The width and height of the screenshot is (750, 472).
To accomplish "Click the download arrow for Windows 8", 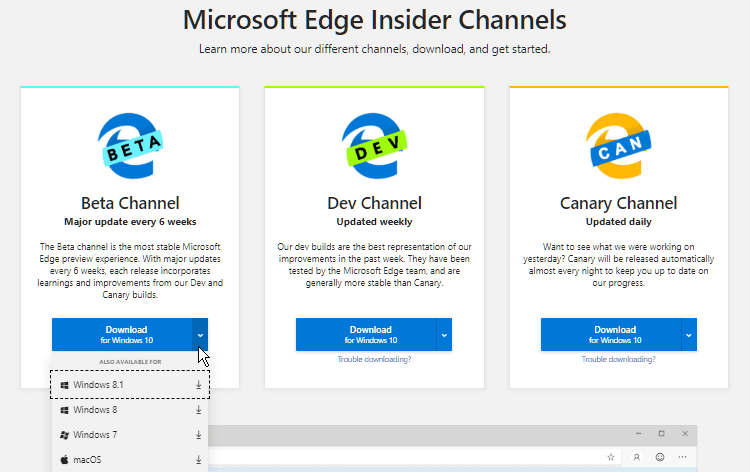I will click(199, 410).
